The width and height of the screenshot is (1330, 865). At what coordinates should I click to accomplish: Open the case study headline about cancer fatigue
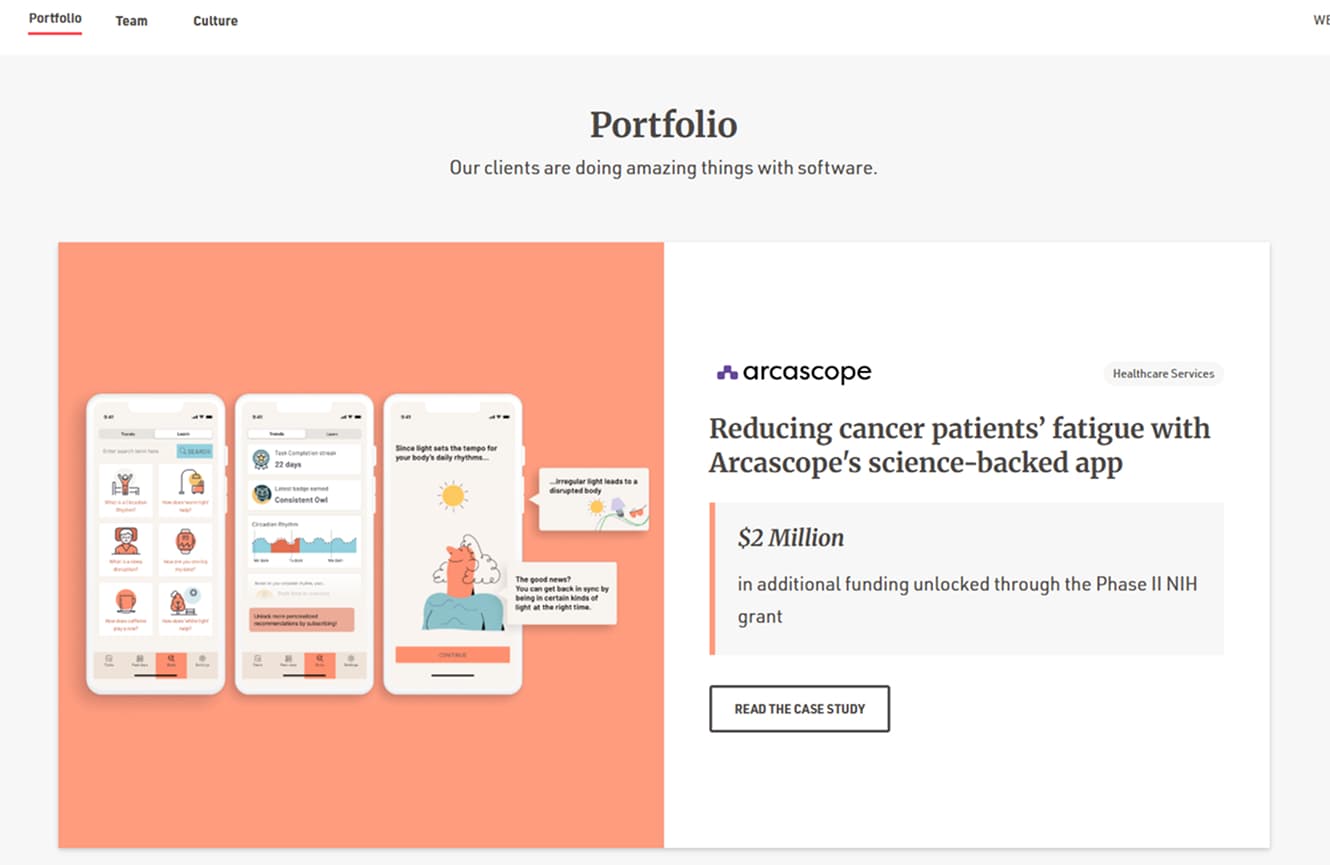(959, 446)
